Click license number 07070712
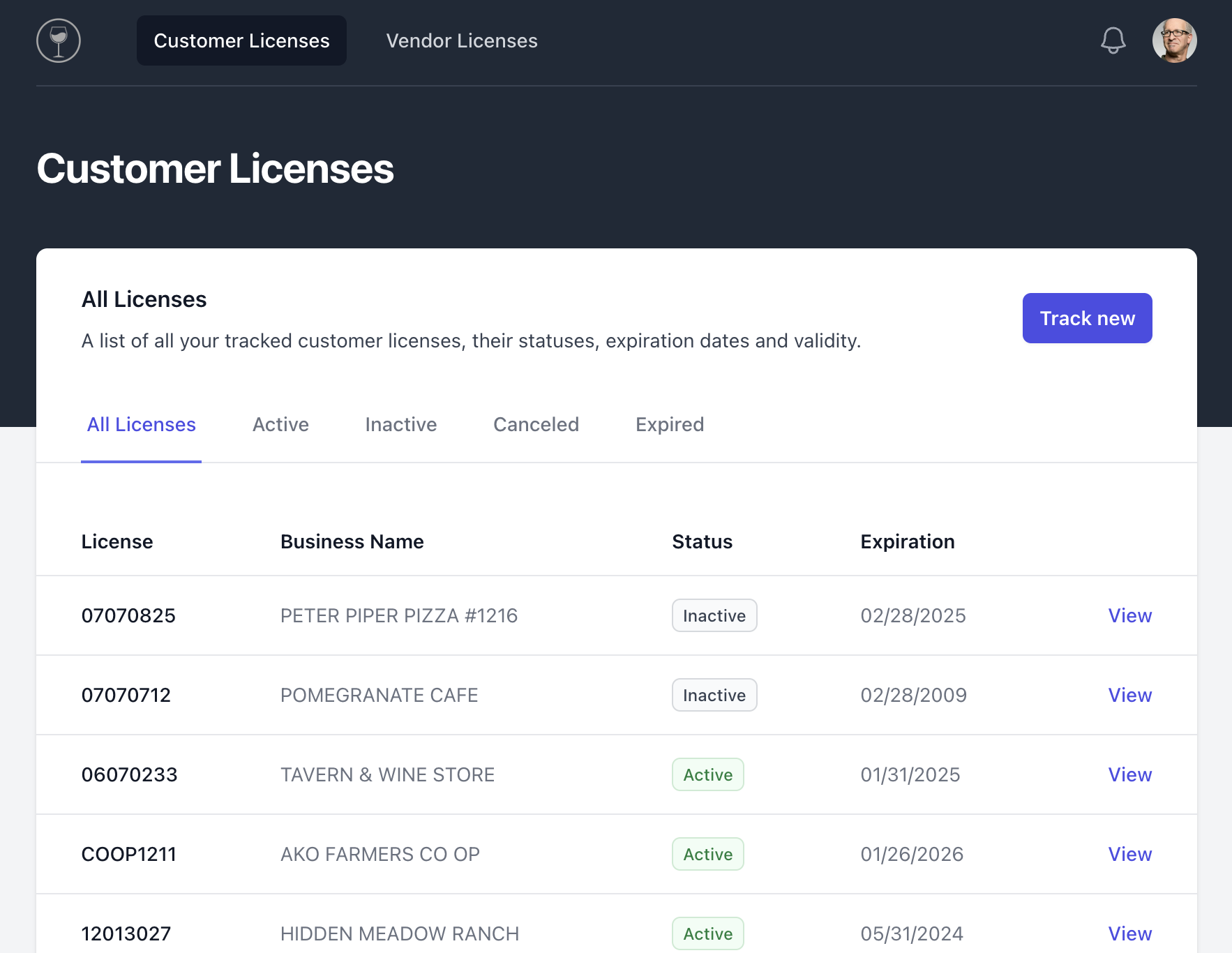Screen dimensions: 1232x953 (126, 695)
